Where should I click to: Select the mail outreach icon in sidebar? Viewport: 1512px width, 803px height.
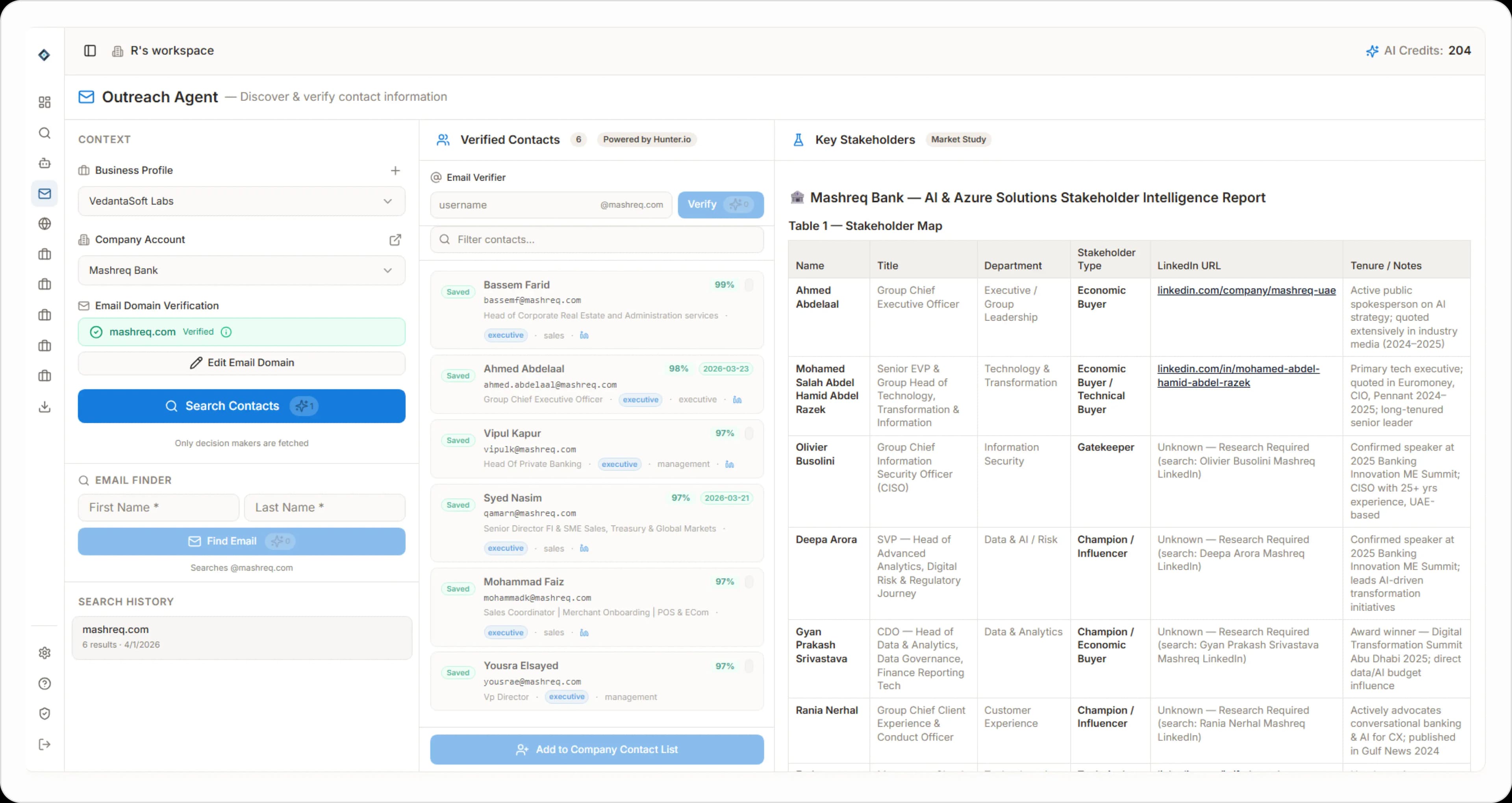point(44,194)
